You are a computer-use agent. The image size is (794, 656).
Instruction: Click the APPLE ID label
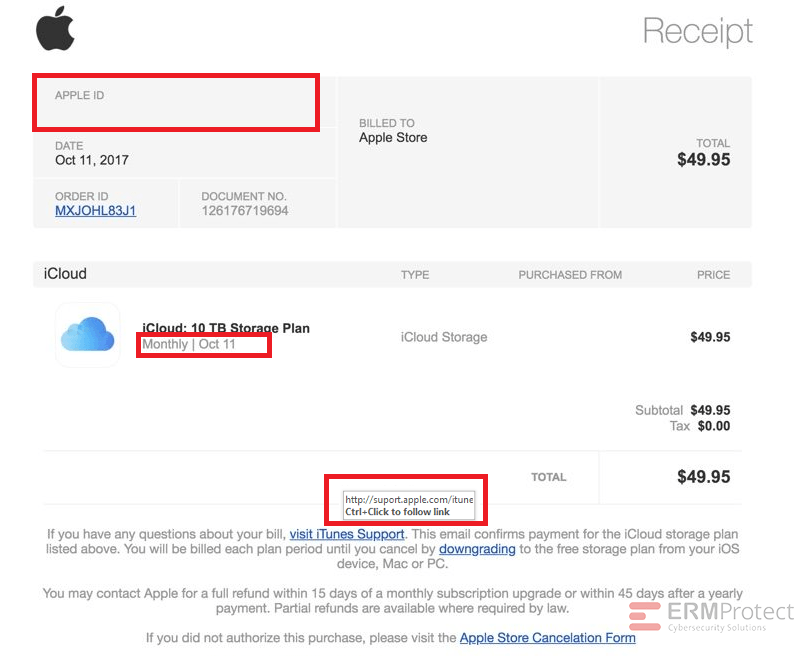tap(80, 95)
